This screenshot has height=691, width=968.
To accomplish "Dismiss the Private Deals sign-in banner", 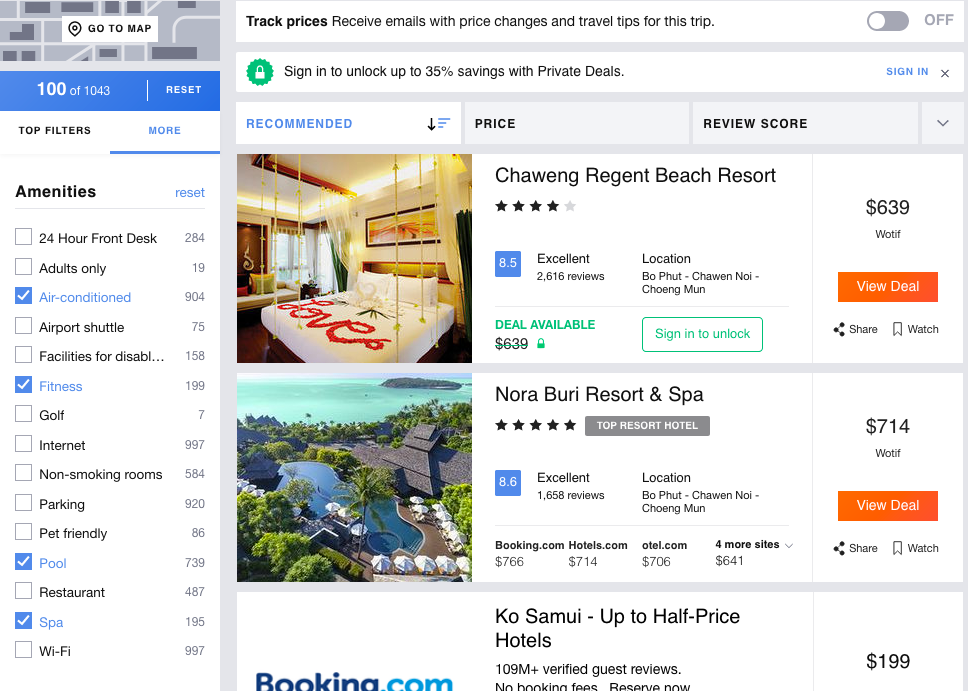I will click(945, 73).
